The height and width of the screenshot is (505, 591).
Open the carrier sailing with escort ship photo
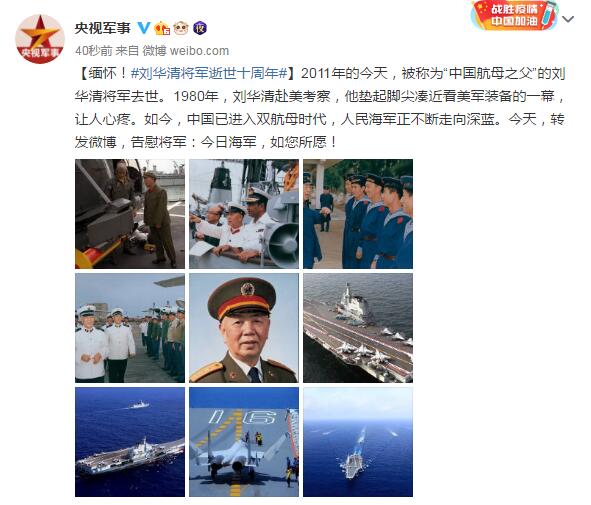(x=130, y=442)
